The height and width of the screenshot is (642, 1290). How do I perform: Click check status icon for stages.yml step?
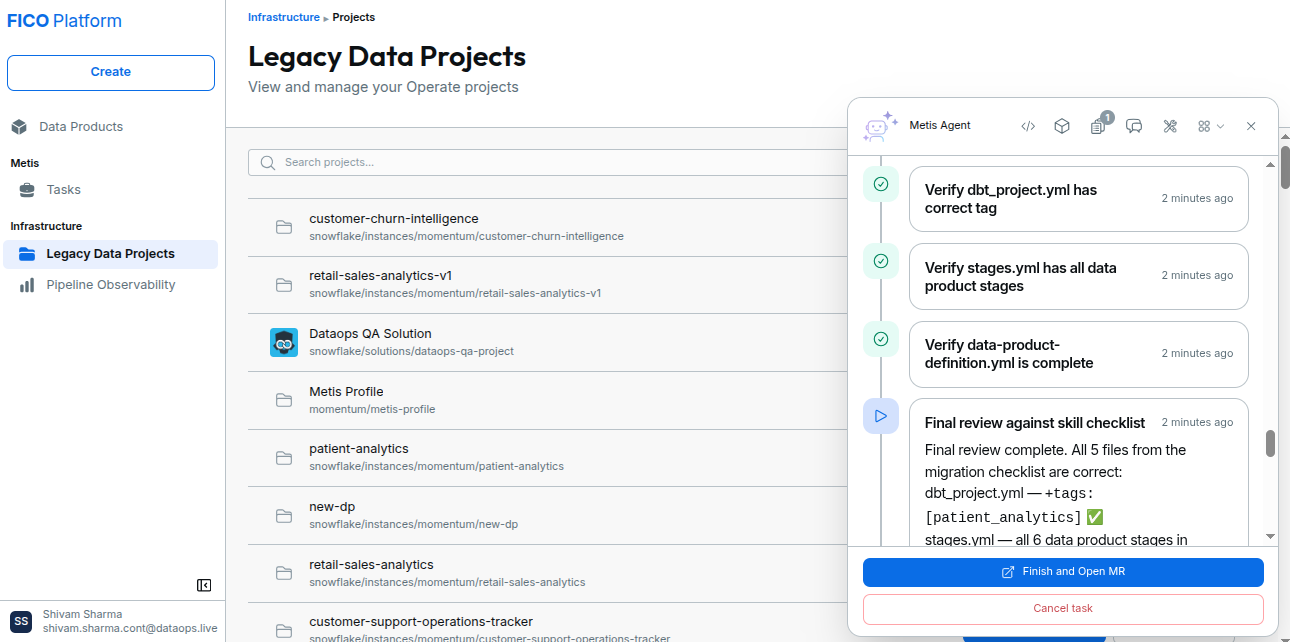pyautogui.click(x=881, y=261)
